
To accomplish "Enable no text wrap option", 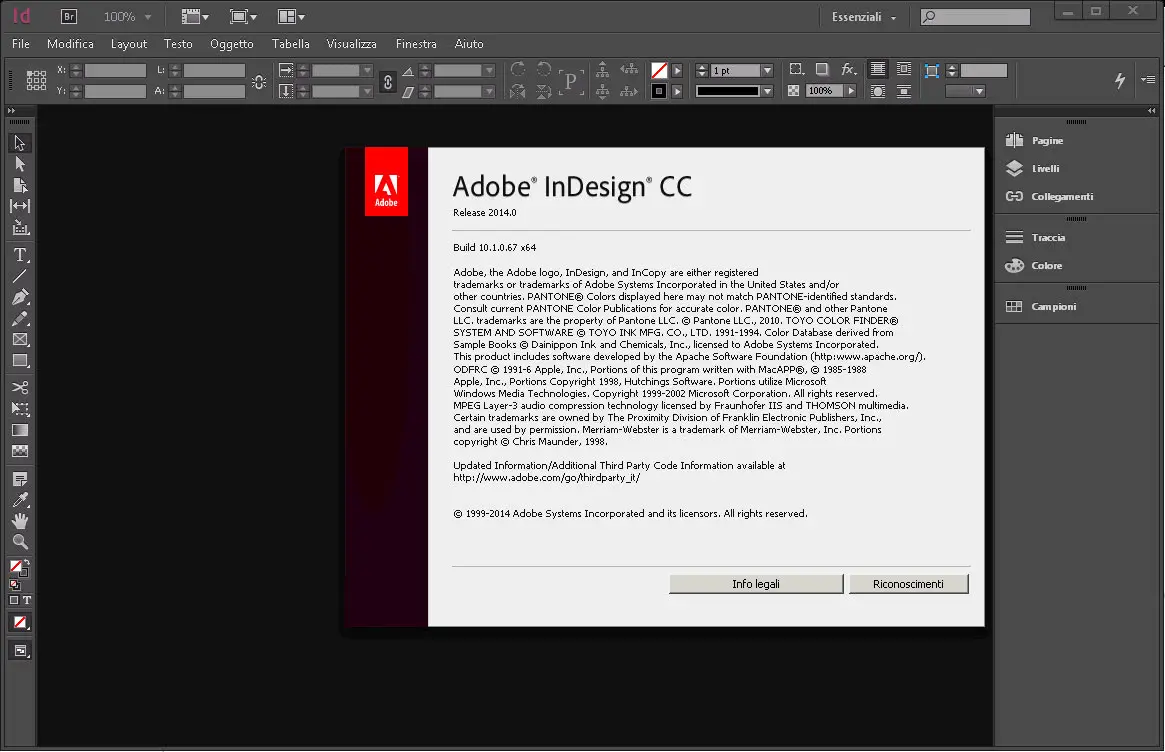I will [x=877, y=69].
